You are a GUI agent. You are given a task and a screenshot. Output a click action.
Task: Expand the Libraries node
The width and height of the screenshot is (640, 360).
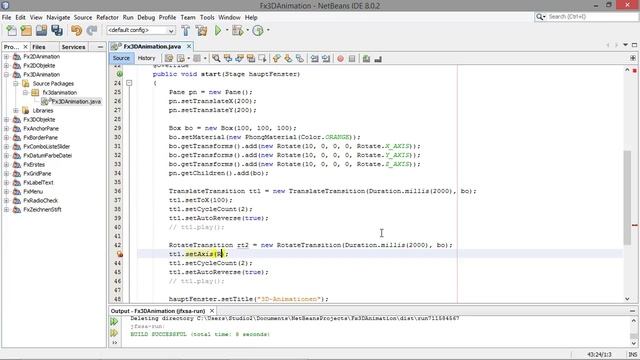tap(16, 111)
